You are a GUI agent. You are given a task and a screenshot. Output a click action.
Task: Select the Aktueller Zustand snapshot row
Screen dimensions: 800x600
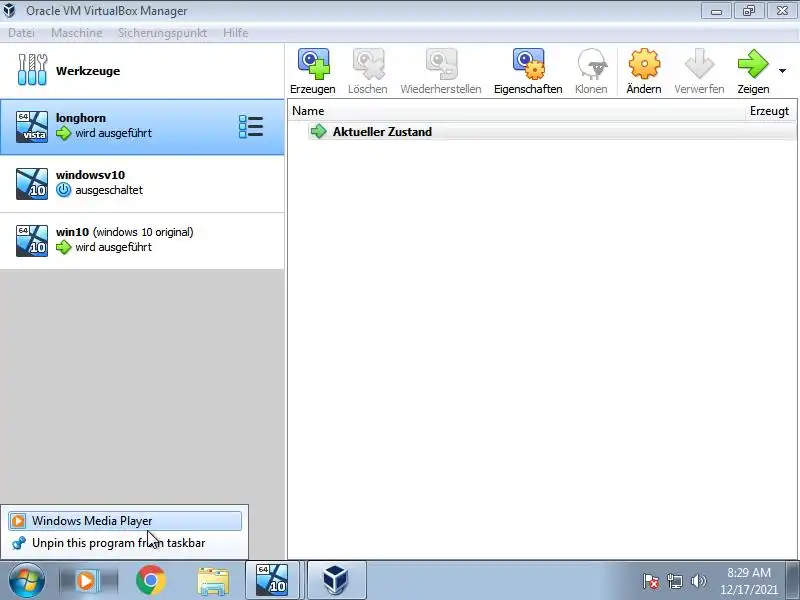[x=551, y=132]
